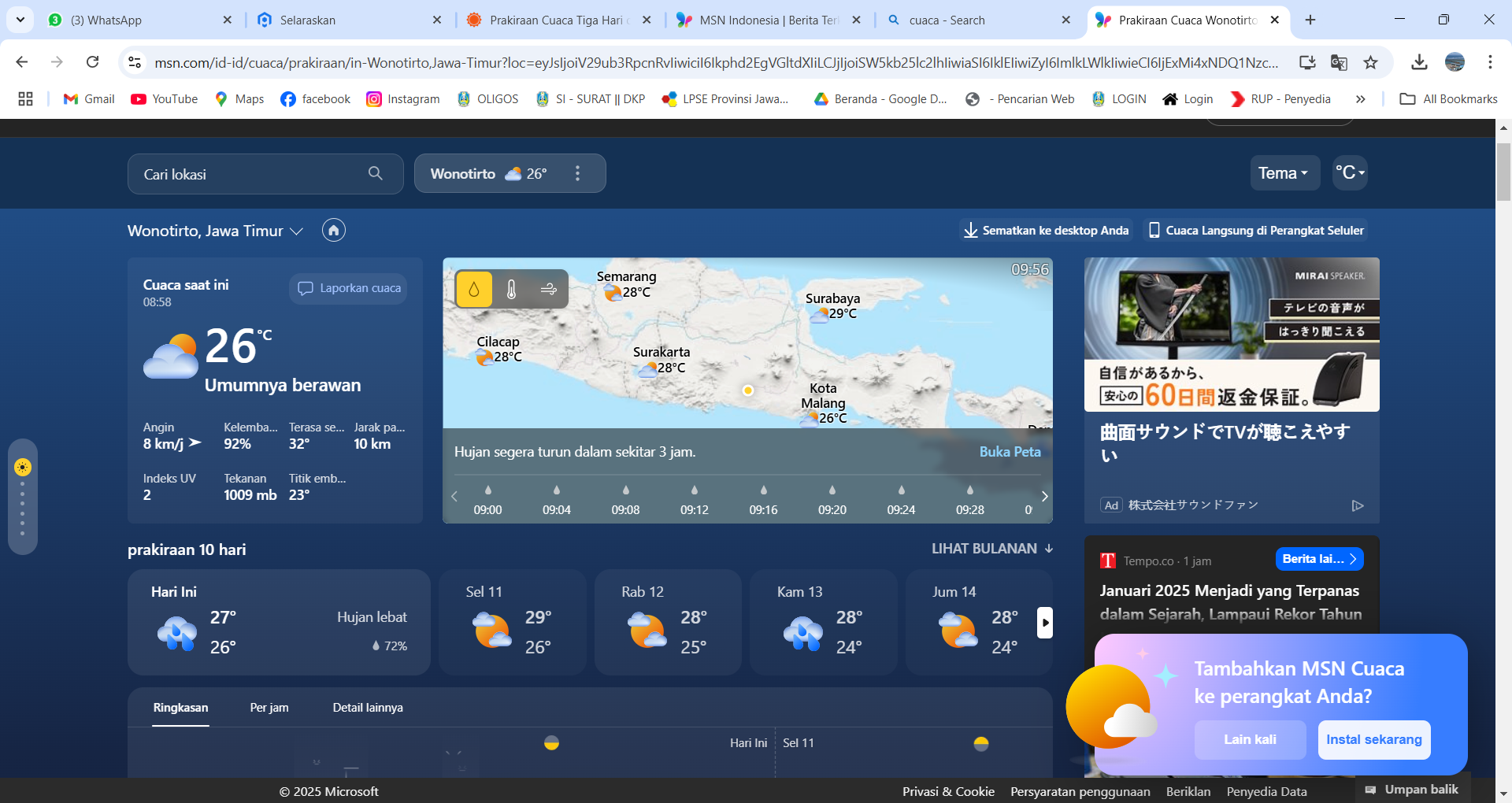Move radar timeline back with left arrow
The width and height of the screenshot is (1512, 803).
click(454, 496)
